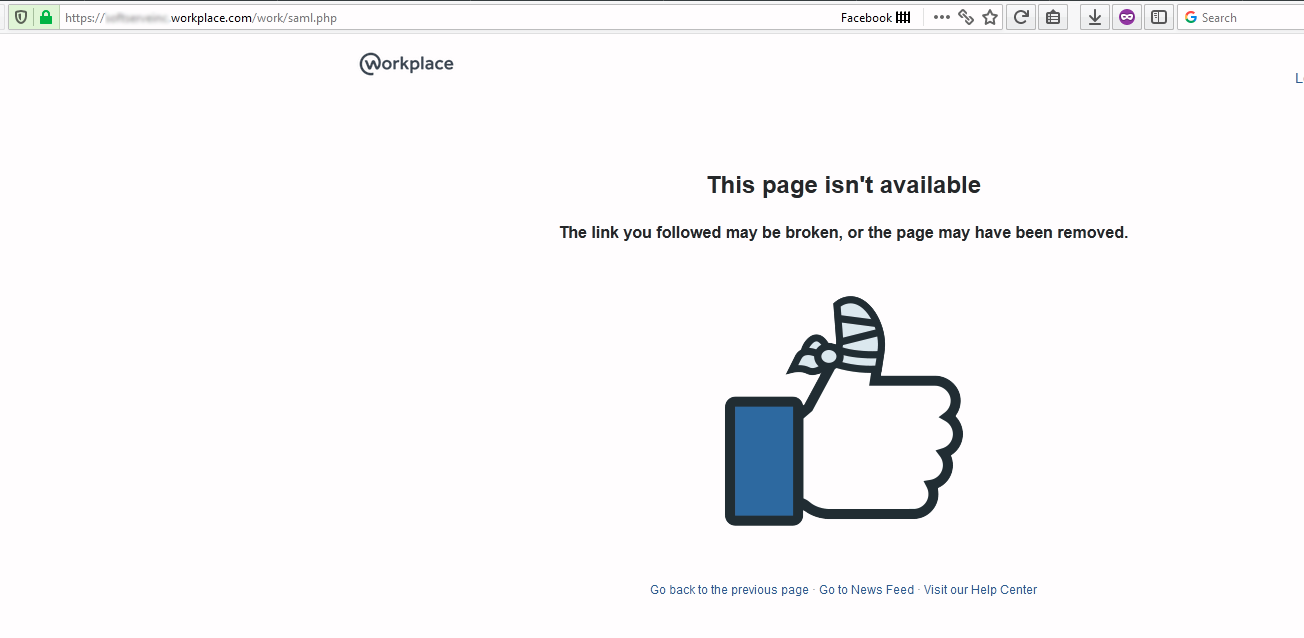
Task: Click the copy link chain icon
Action: [966, 17]
